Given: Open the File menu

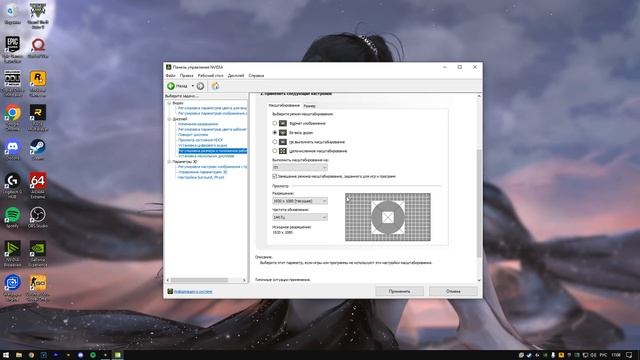Looking at the screenshot, I should point(171,76).
